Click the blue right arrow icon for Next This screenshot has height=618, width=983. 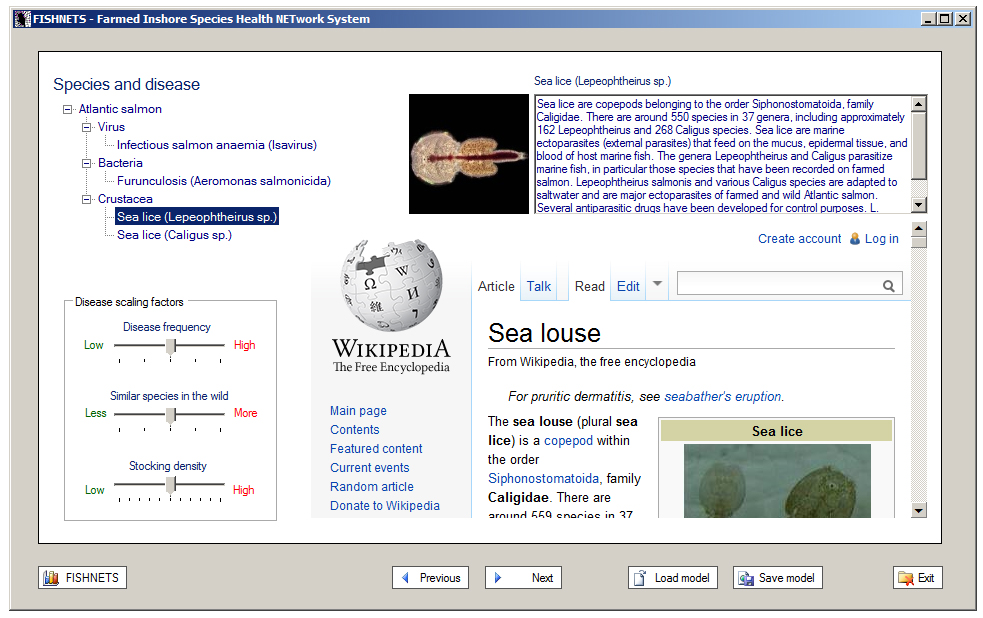pyautogui.click(x=498, y=578)
